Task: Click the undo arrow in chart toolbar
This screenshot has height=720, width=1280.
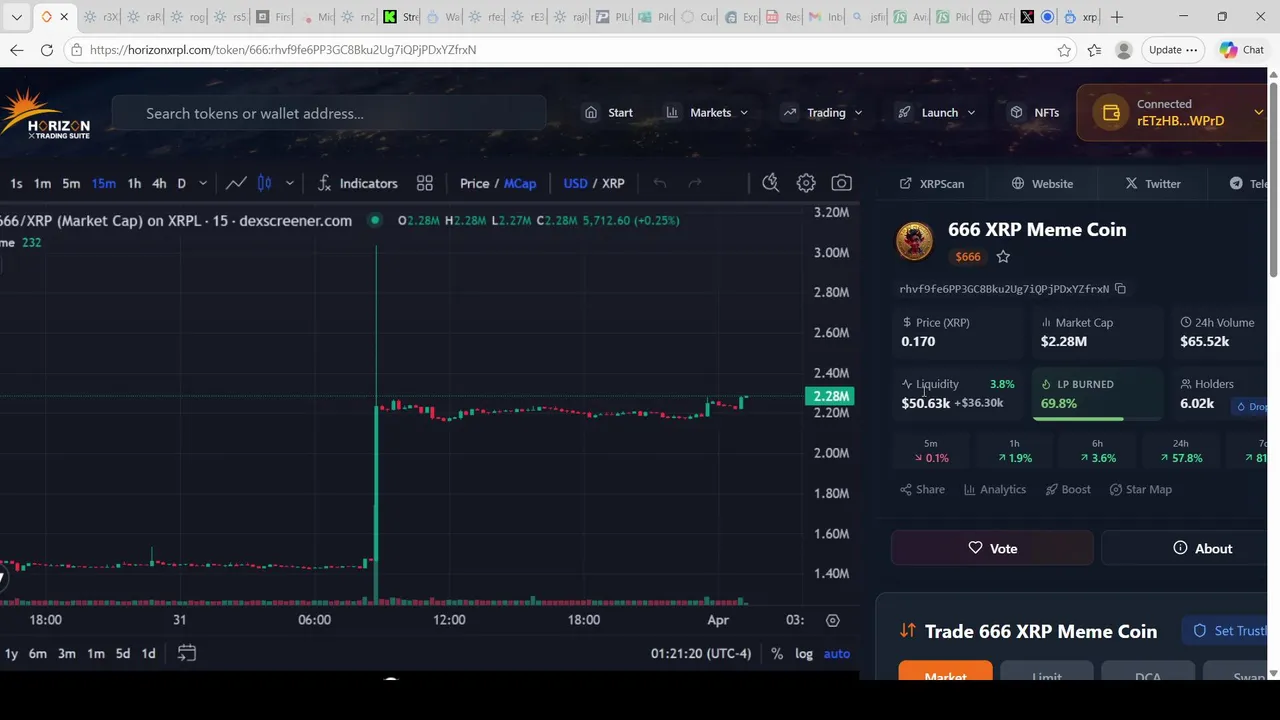Action: [x=659, y=183]
